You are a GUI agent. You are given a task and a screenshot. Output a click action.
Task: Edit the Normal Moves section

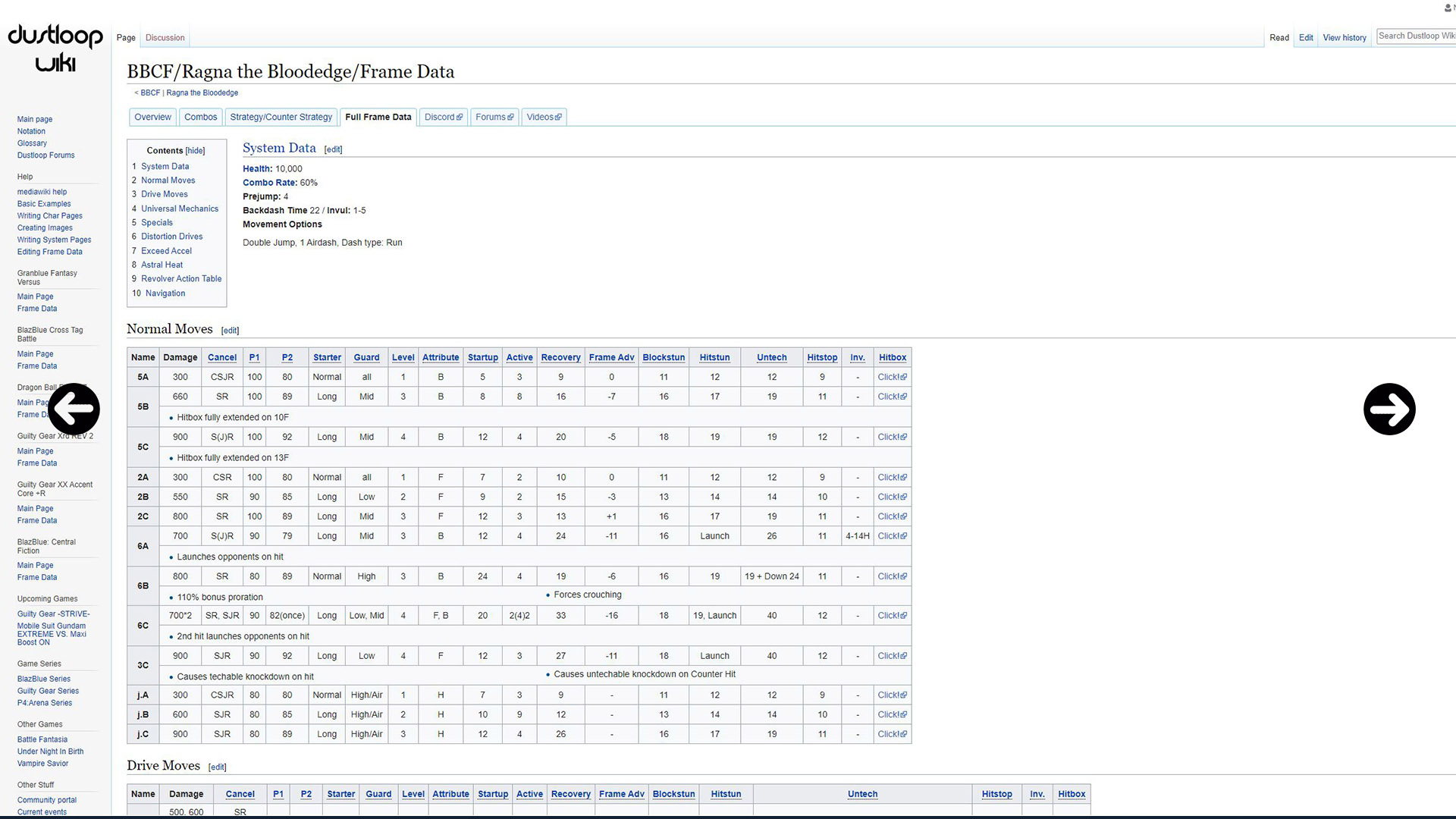[x=230, y=331]
